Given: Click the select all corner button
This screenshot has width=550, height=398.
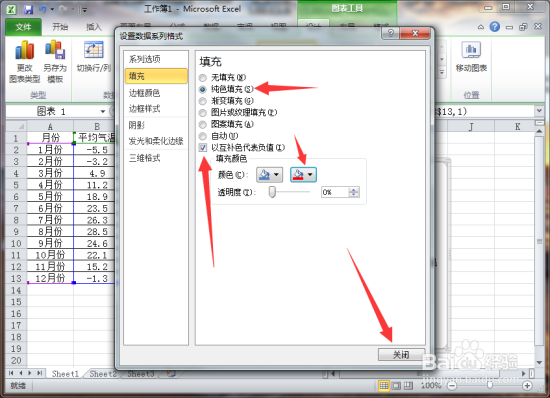Looking at the screenshot, I should coord(16,126).
